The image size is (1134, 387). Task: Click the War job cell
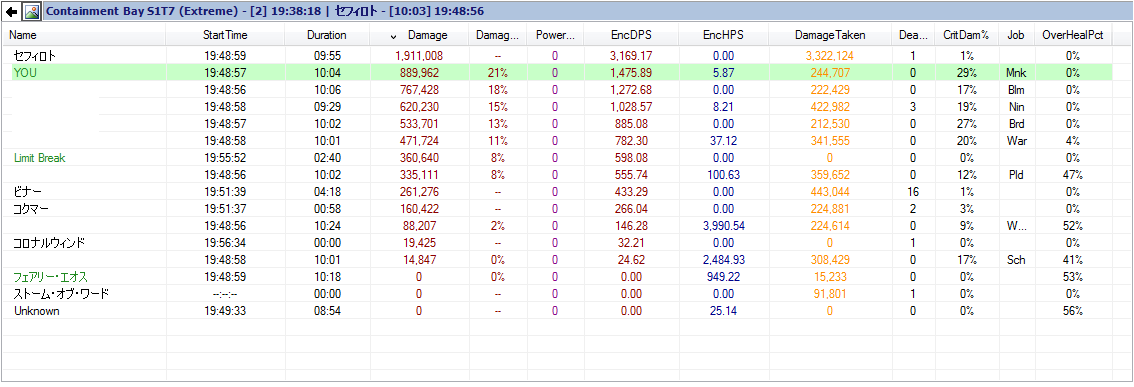coord(1016,141)
